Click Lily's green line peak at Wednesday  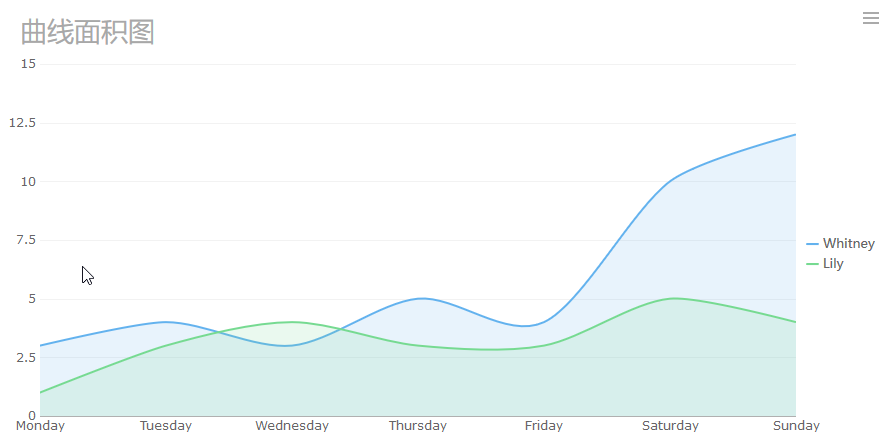tap(292, 322)
